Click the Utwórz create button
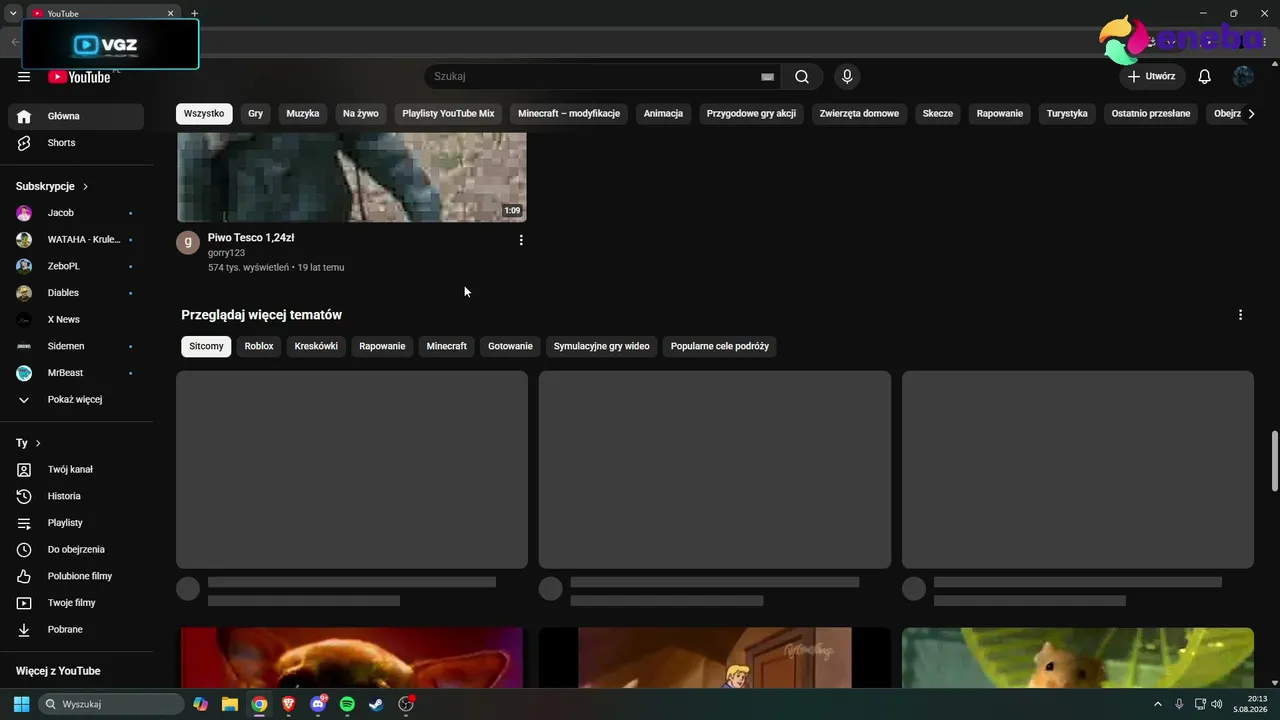This screenshot has height=720, width=1280. (1152, 77)
